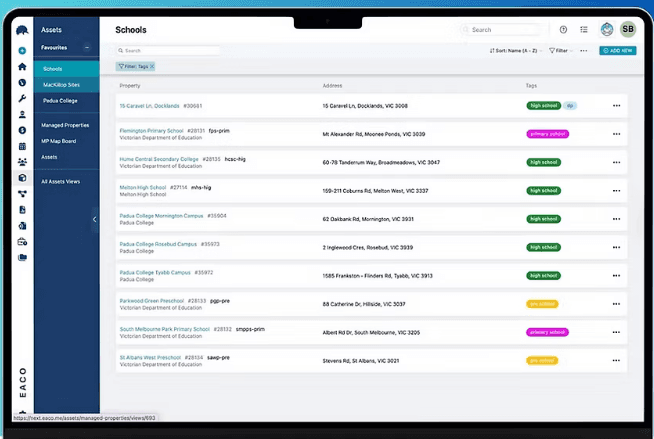This screenshot has width=654, height=439.
Task: Click the pre school tag on Parkwood row
Action: tap(542, 304)
